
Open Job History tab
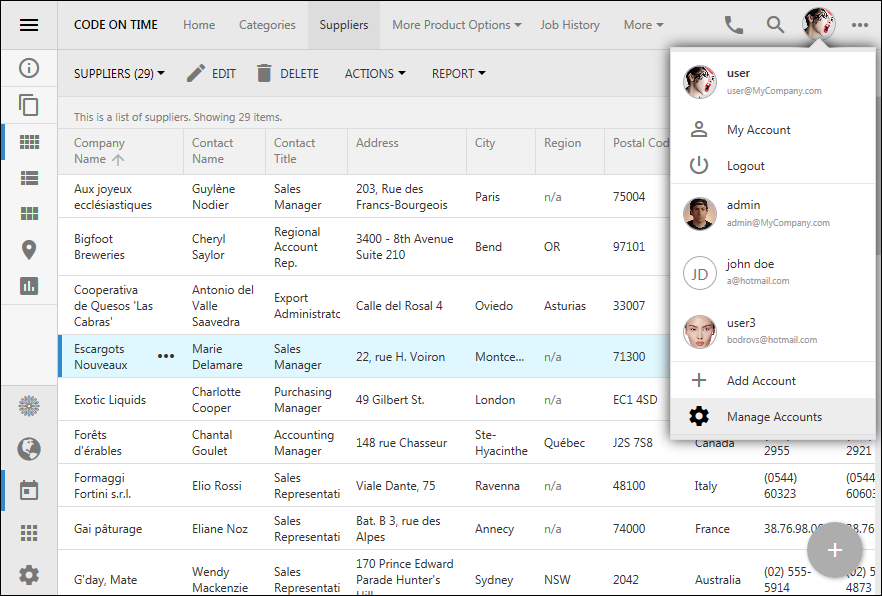570,25
